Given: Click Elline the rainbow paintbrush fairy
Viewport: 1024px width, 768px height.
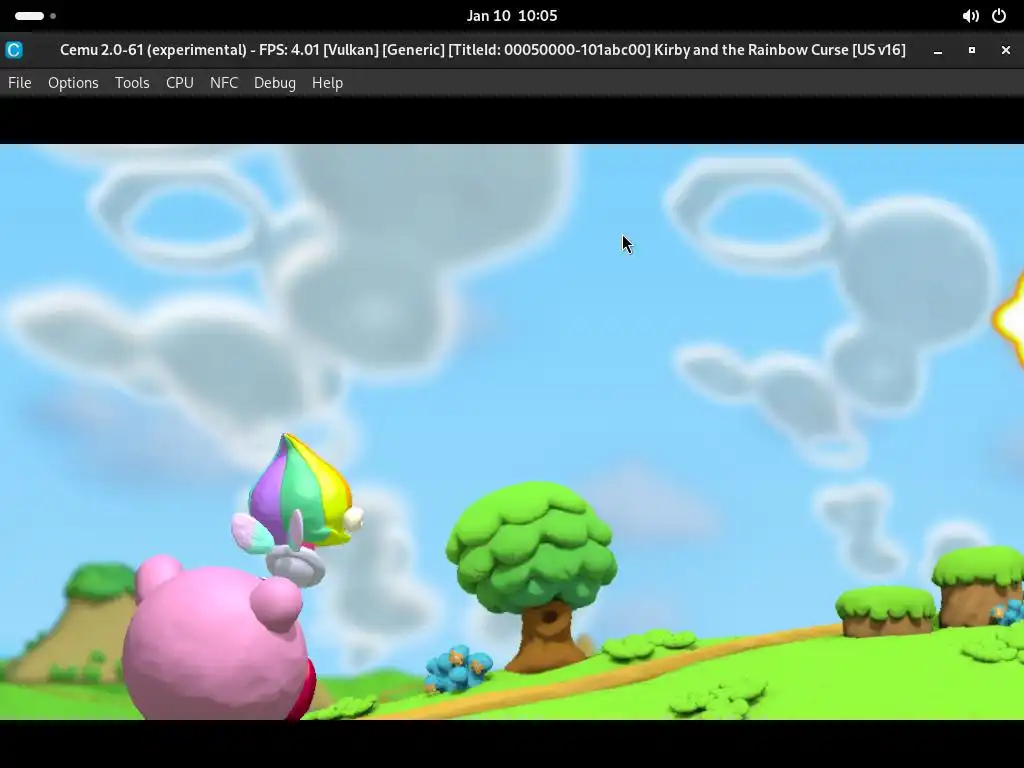Looking at the screenshot, I should [x=297, y=509].
